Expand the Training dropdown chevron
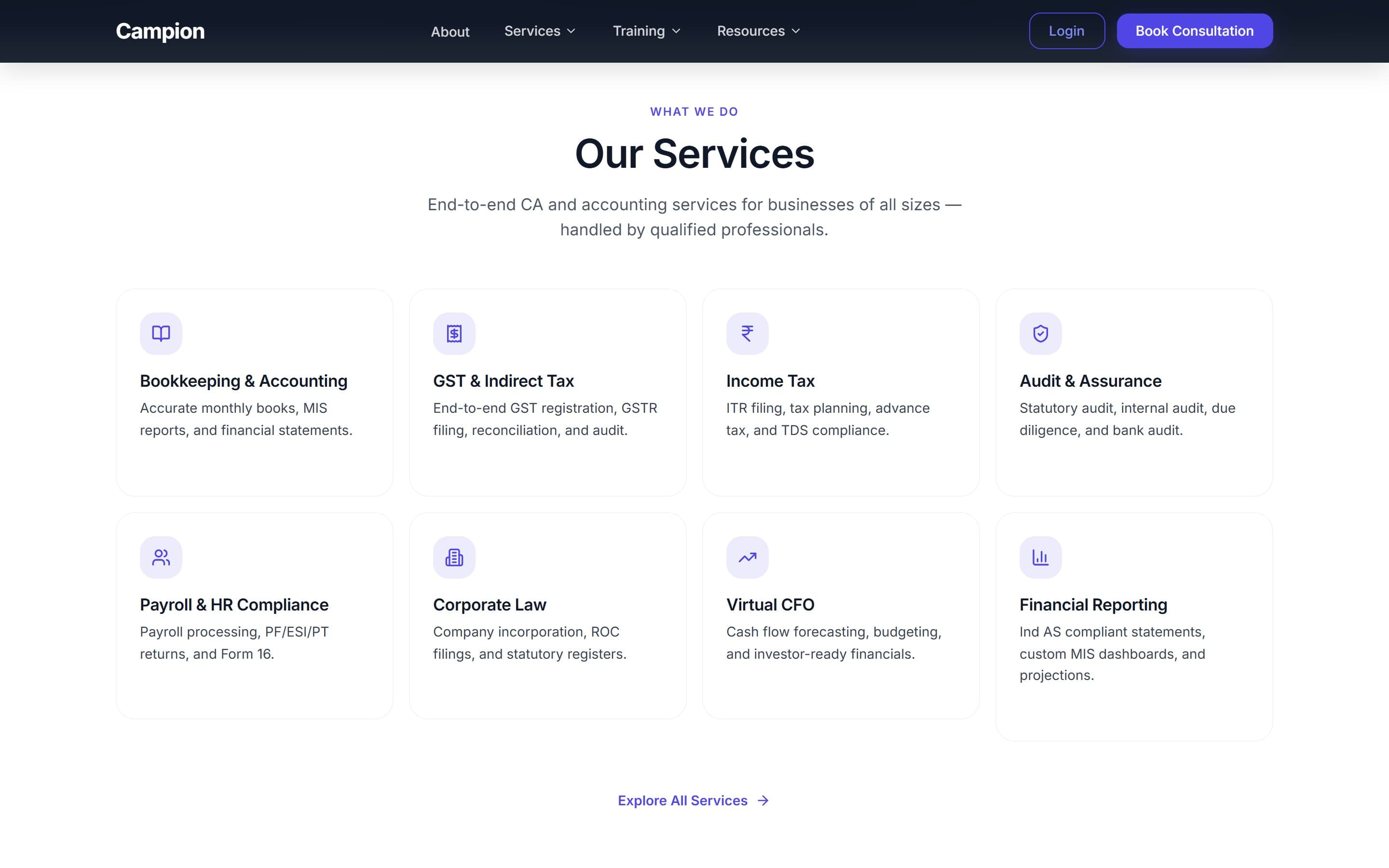 click(676, 31)
